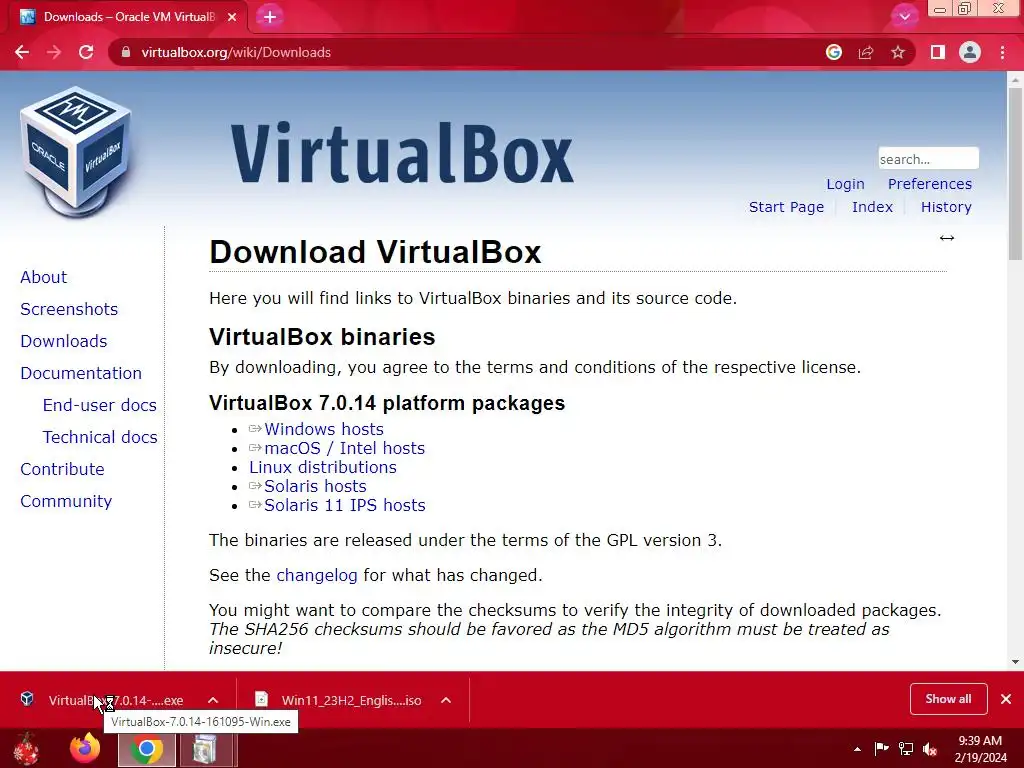Open the Chrome side panel
Screen dimensions: 1024x768
point(938,52)
